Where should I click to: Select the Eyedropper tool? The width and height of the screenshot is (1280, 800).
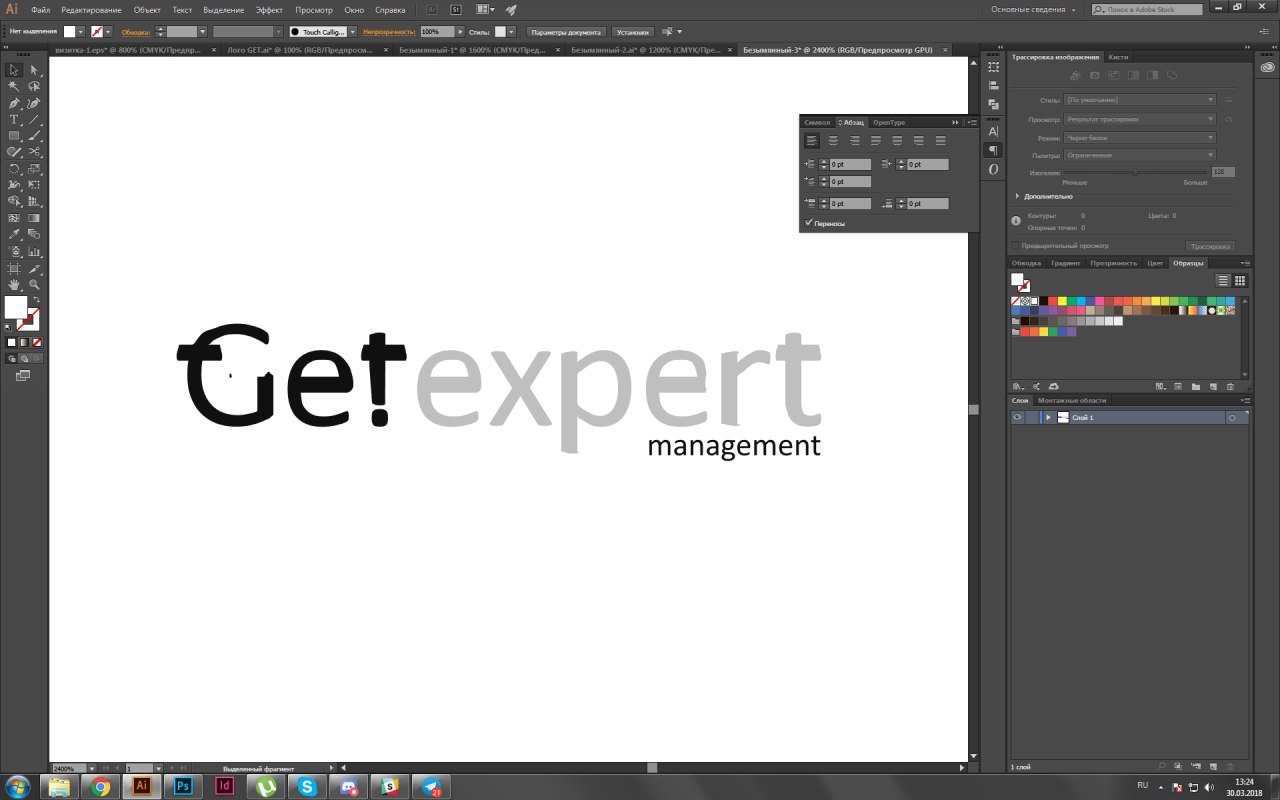click(14, 235)
